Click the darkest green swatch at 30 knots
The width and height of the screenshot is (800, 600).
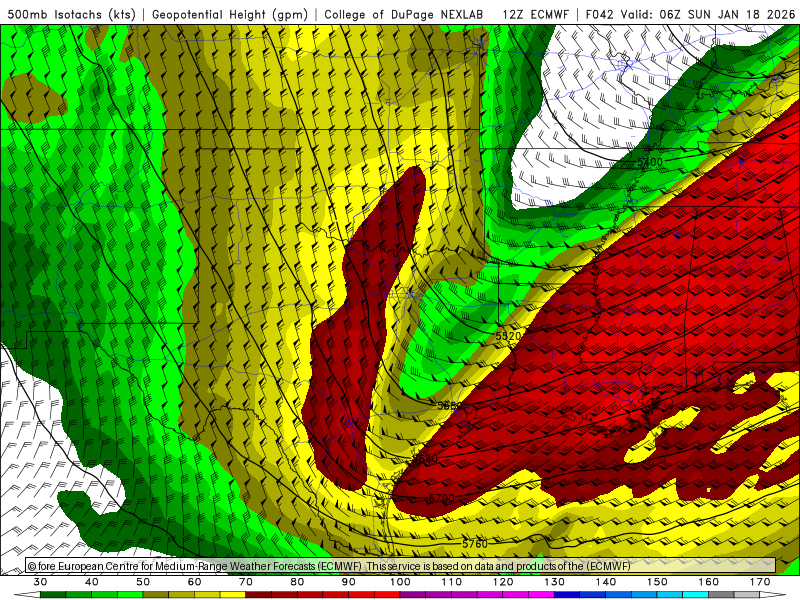(53, 595)
